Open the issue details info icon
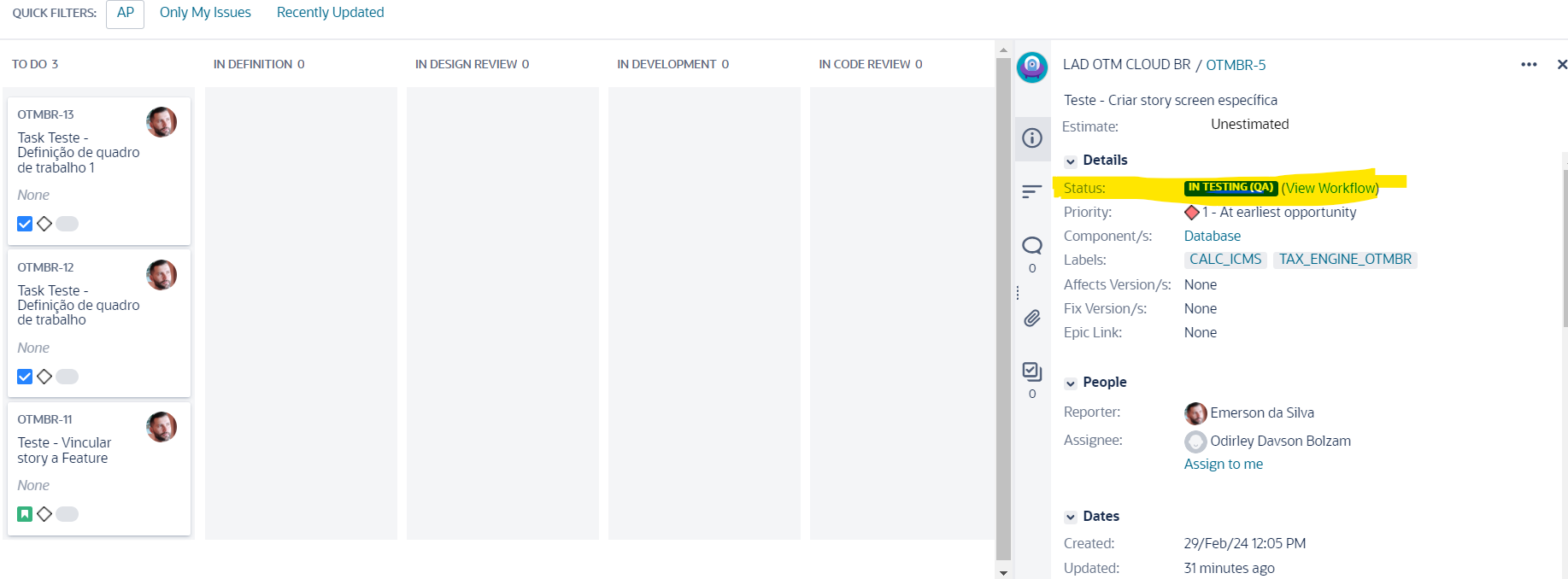The width and height of the screenshot is (1568, 579). coord(1032,137)
